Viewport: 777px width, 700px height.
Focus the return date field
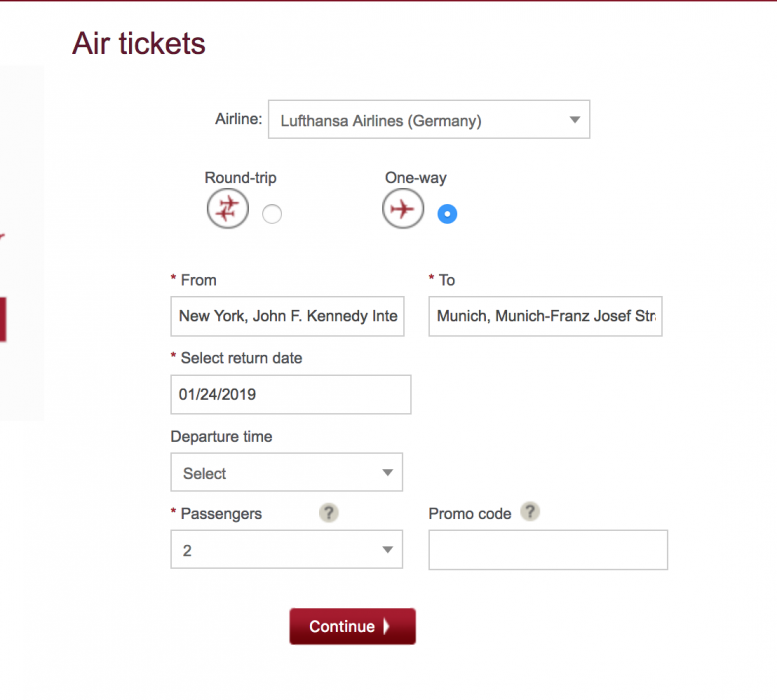[x=290, y=394]
